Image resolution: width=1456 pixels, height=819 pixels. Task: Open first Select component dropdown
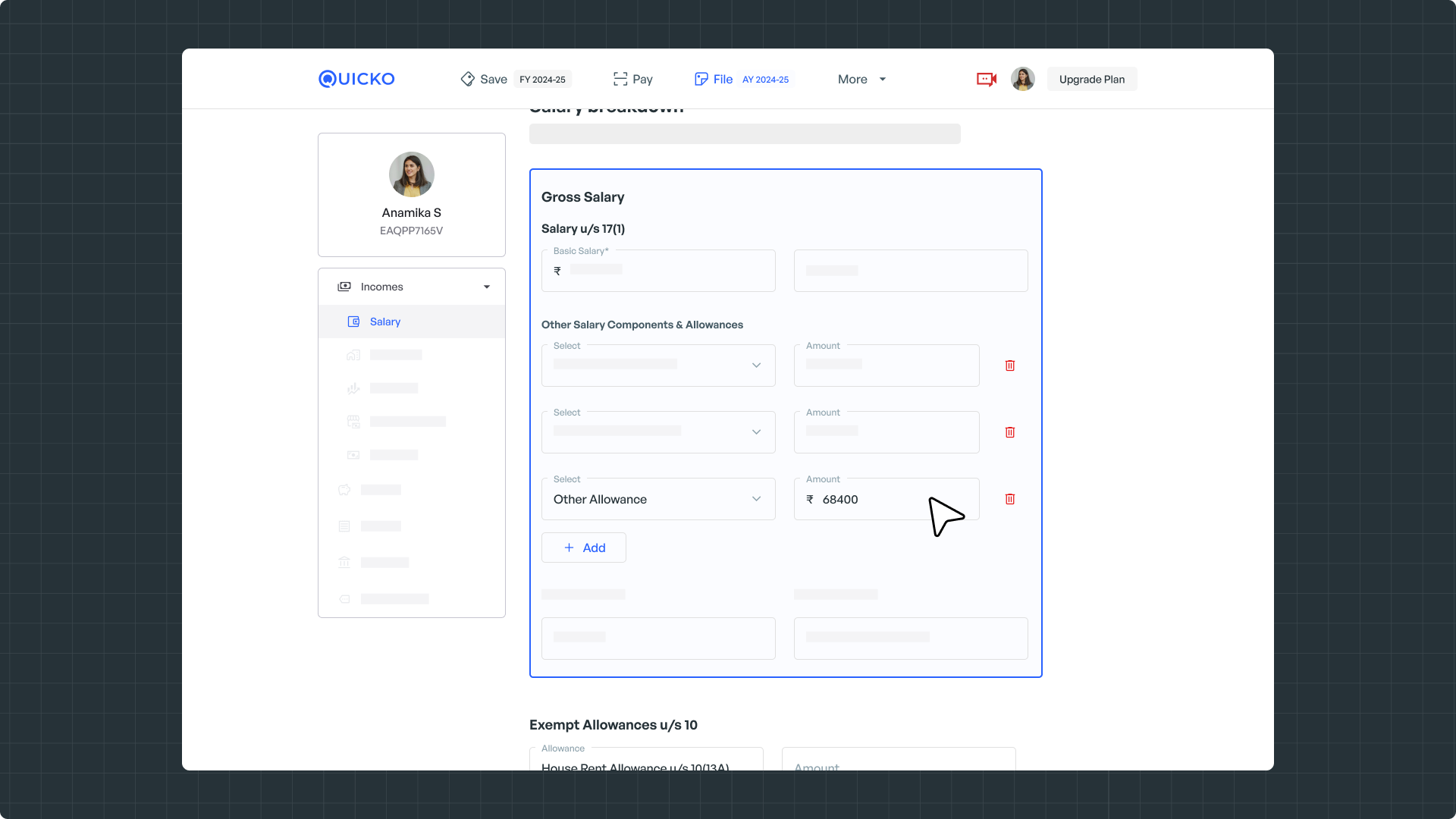(x=658, y=366)
